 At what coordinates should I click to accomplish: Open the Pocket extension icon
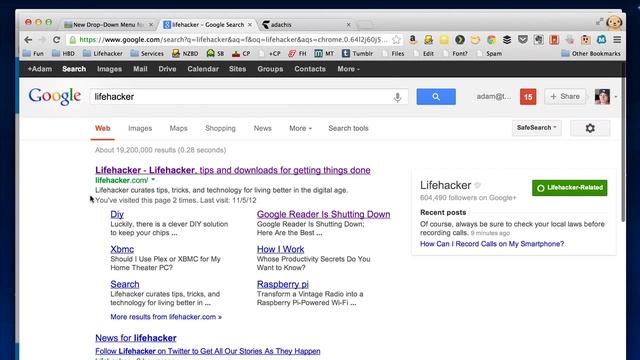[x=523, y=40]
